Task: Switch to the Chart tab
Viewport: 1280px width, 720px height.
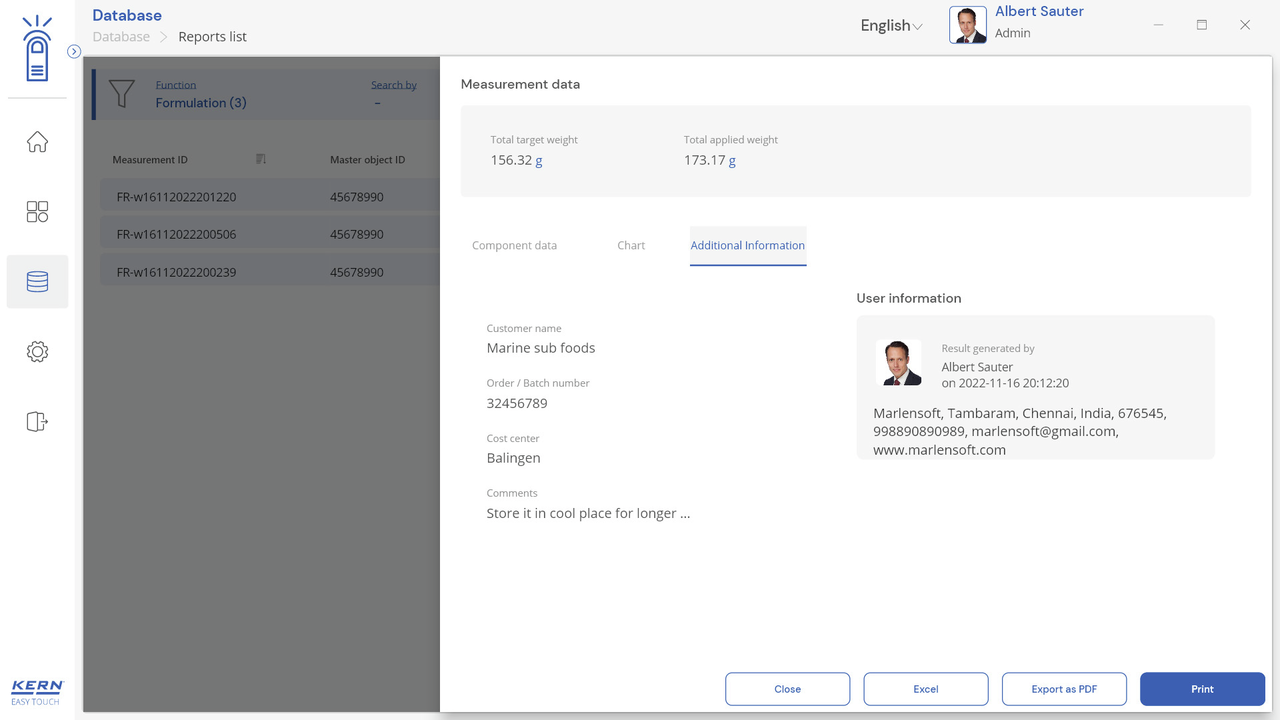Action: [631, 245]
